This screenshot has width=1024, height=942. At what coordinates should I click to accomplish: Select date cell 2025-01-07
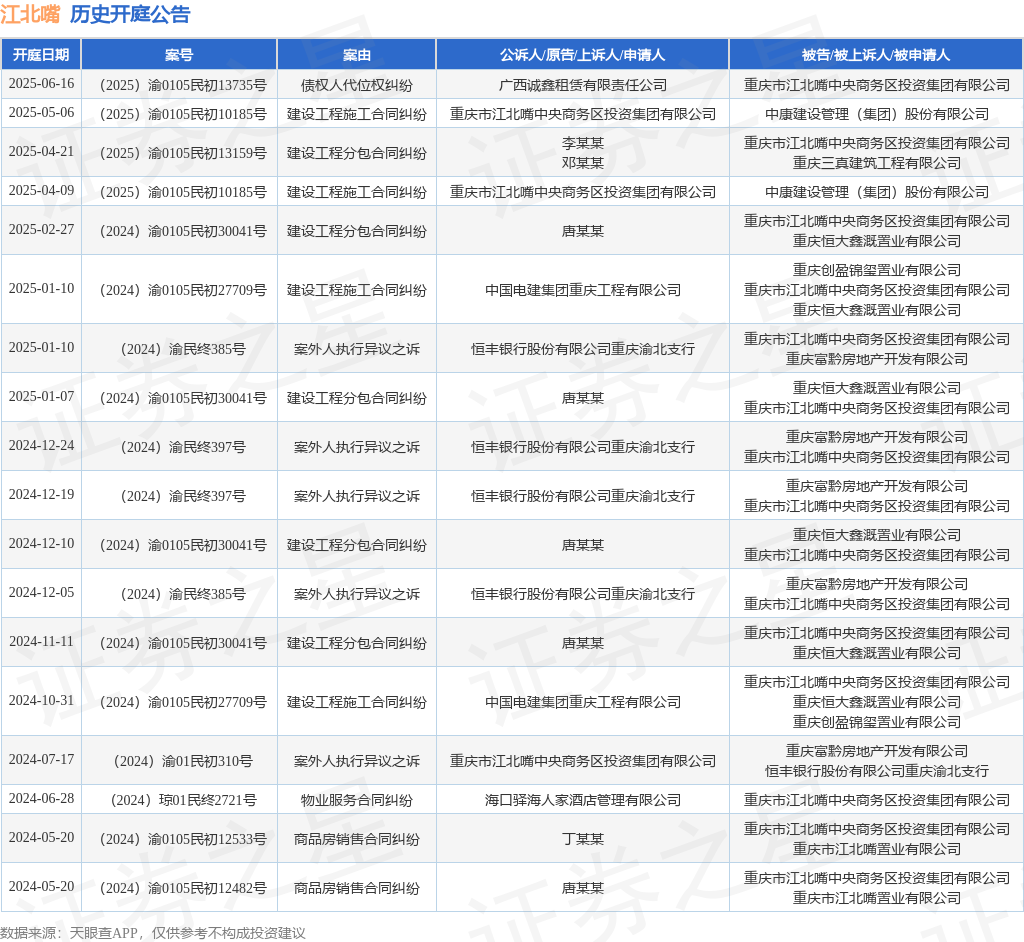click(x=41, y=397)
